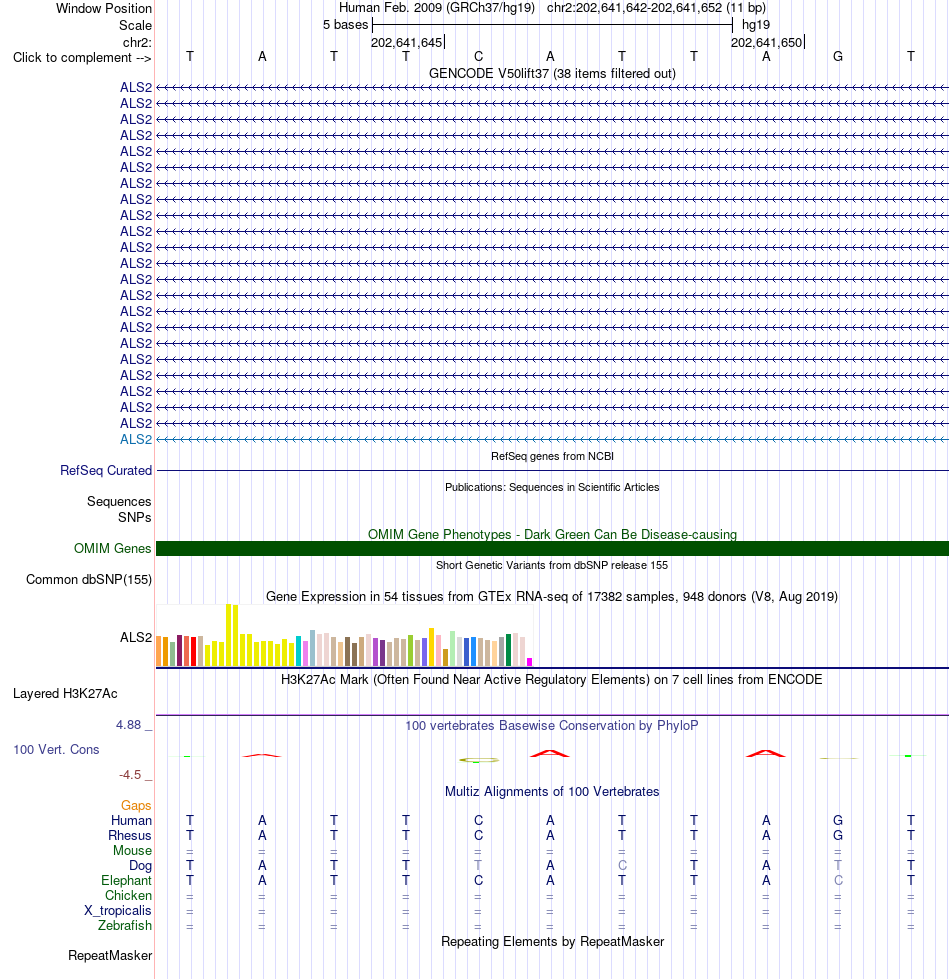
Task: Open GENCODE V50lift37 track title
Action: 552,74
